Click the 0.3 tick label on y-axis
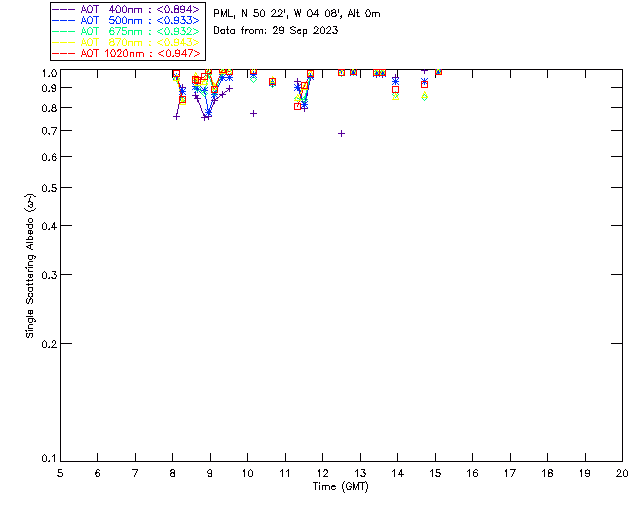 coord(48,275)
